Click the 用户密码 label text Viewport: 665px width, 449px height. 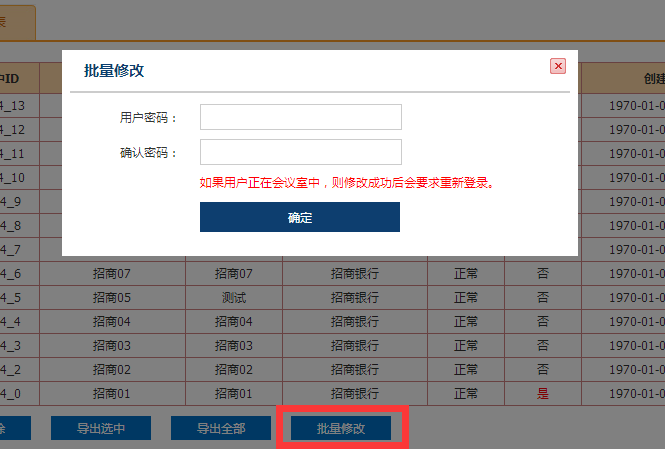[x=147, y=118]
